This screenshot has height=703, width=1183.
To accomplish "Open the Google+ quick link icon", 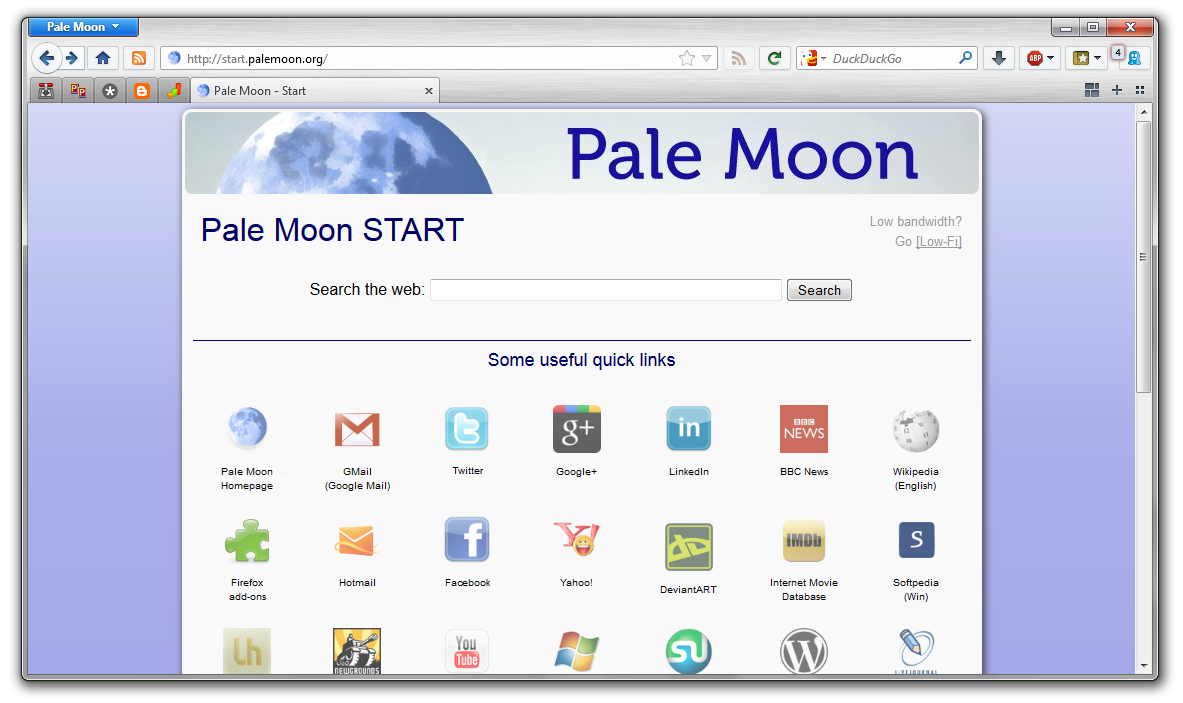I will coord(576,429).
